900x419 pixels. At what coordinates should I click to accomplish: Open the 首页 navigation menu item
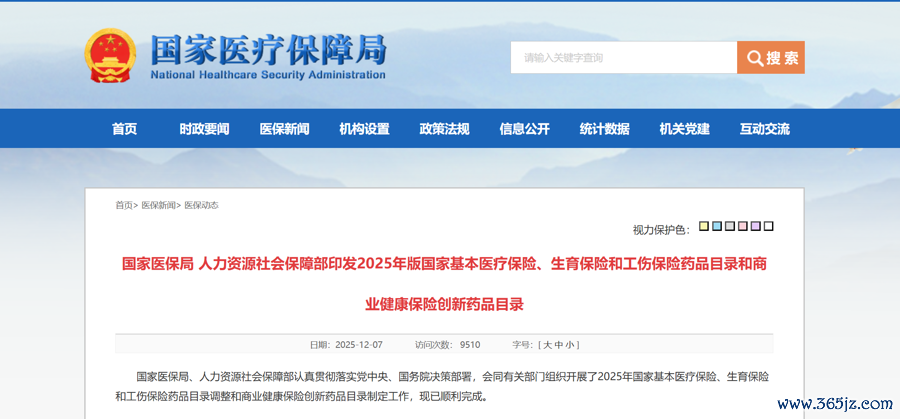pyautogui.click(x=125, y=129)
